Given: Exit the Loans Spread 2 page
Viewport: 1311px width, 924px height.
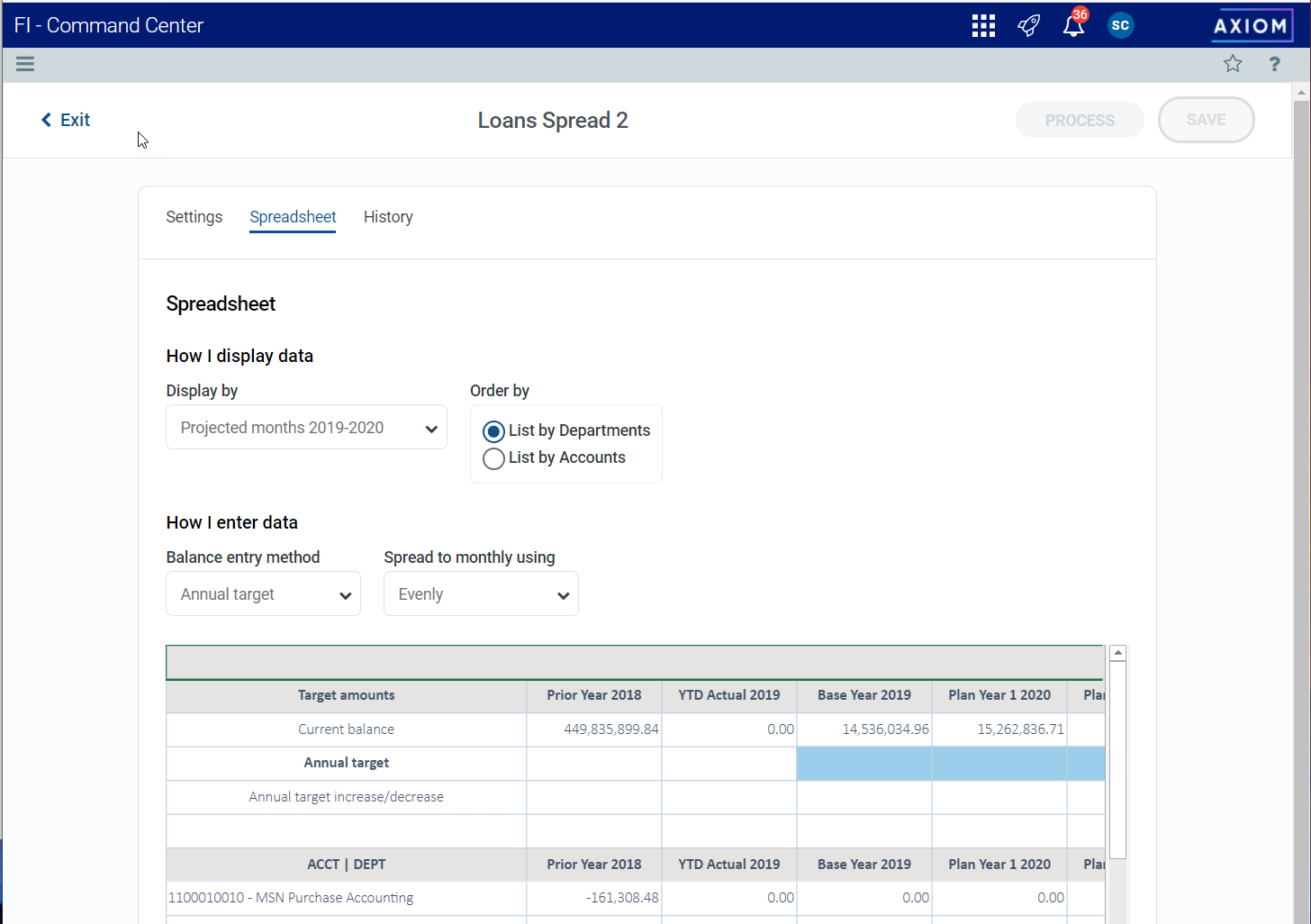Looking at the screenshot, I should pos(66,120).
